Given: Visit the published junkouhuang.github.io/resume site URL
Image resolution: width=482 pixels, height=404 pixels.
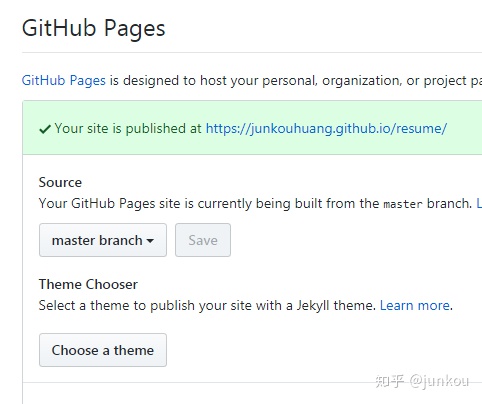Looking at the screenshot, I should [326, 128].
